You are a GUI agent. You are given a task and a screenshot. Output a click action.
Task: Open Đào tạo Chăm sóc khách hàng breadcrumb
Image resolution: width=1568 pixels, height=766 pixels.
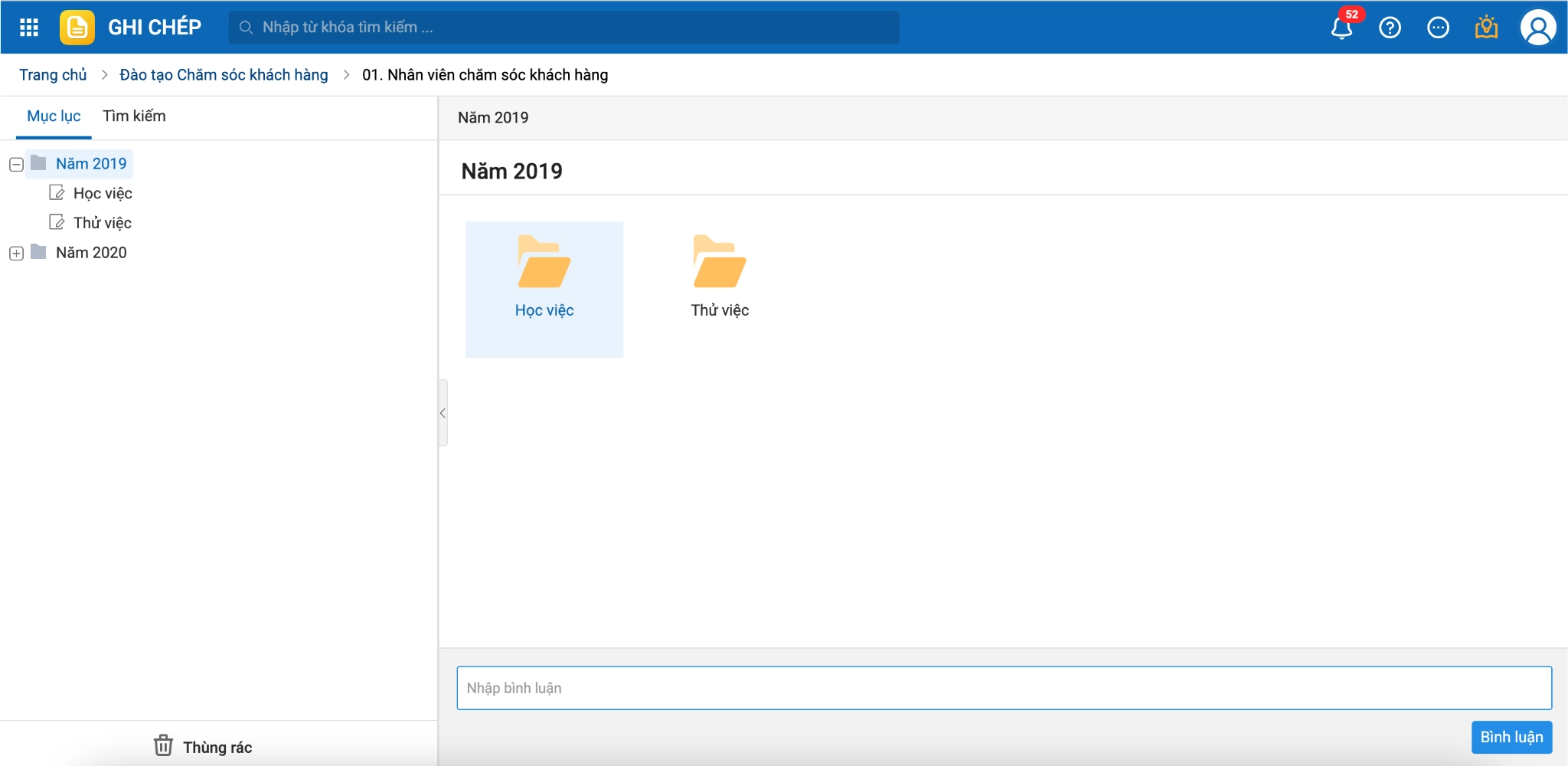click(224, 75)
